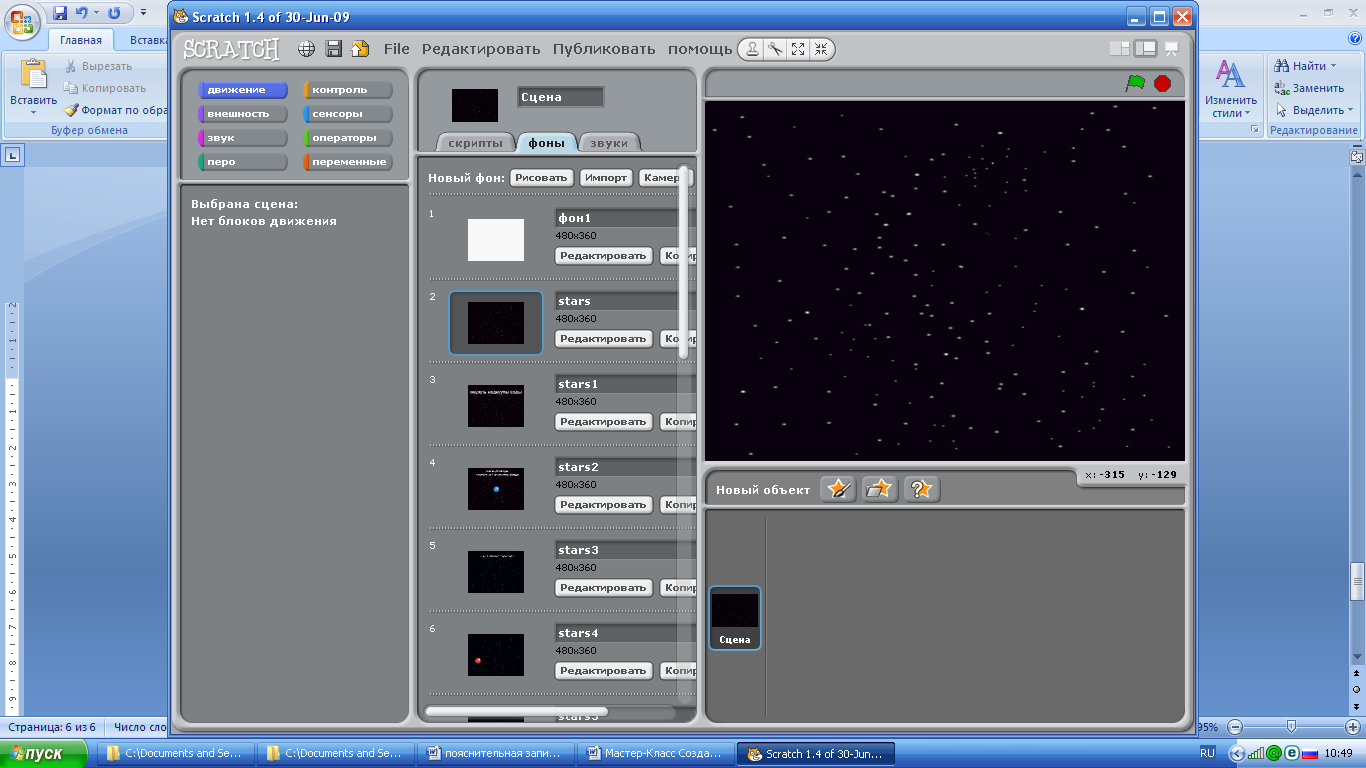Choose new sprite from file folder-star icon
Screen dimensions: 1366x768
[880, 489]
